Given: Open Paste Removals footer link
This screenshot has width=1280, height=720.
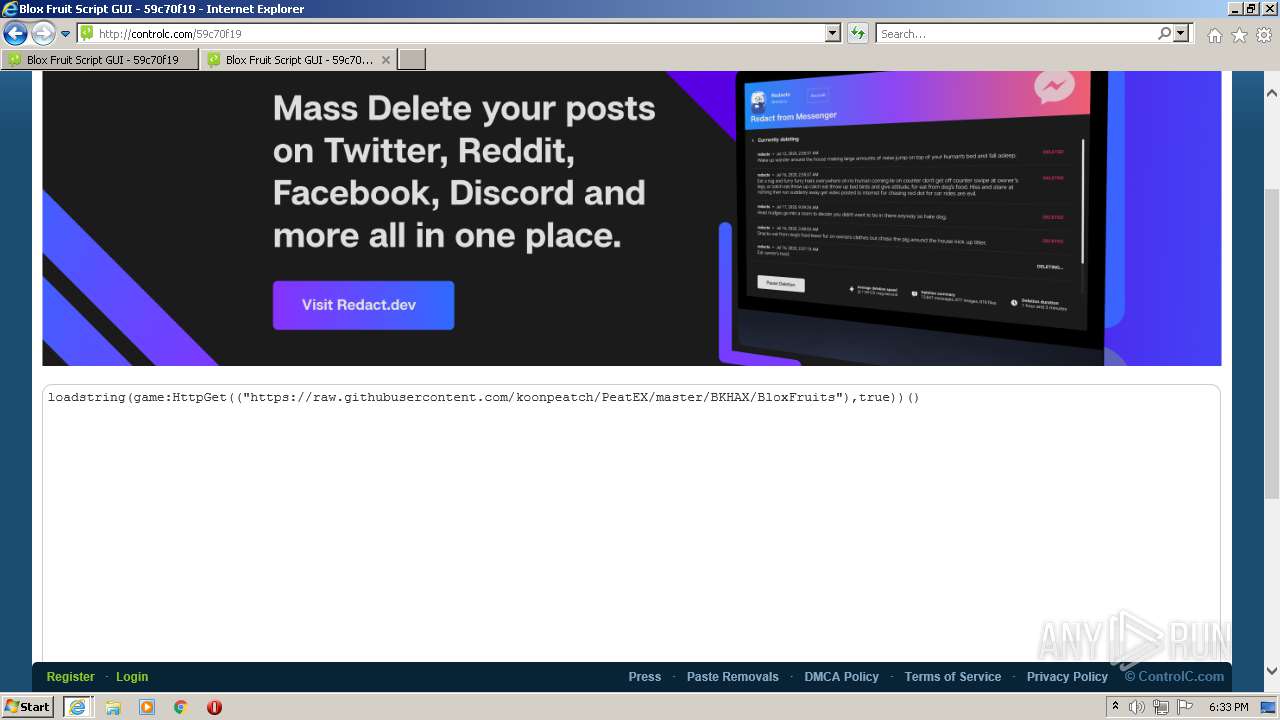Looking at the screenshot, I should tap(733, 677).
